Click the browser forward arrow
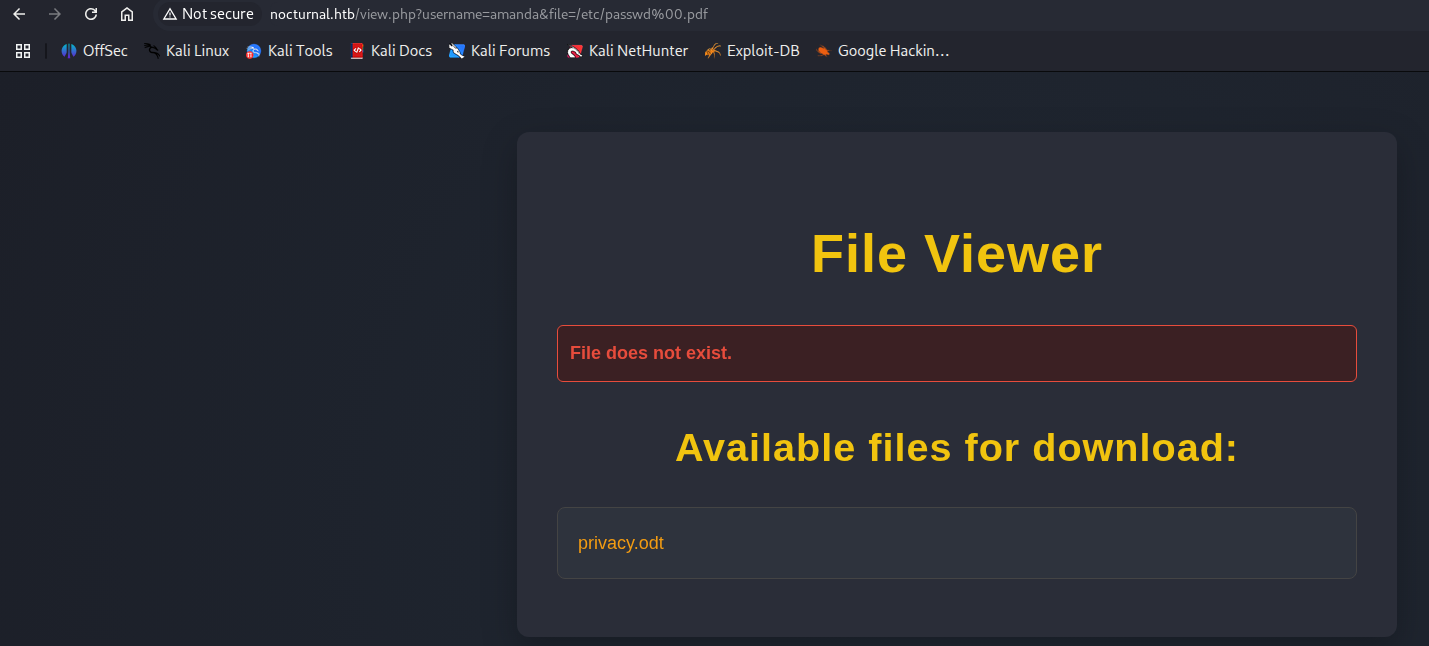1429x646 pixels. click(x=55, y=14)
